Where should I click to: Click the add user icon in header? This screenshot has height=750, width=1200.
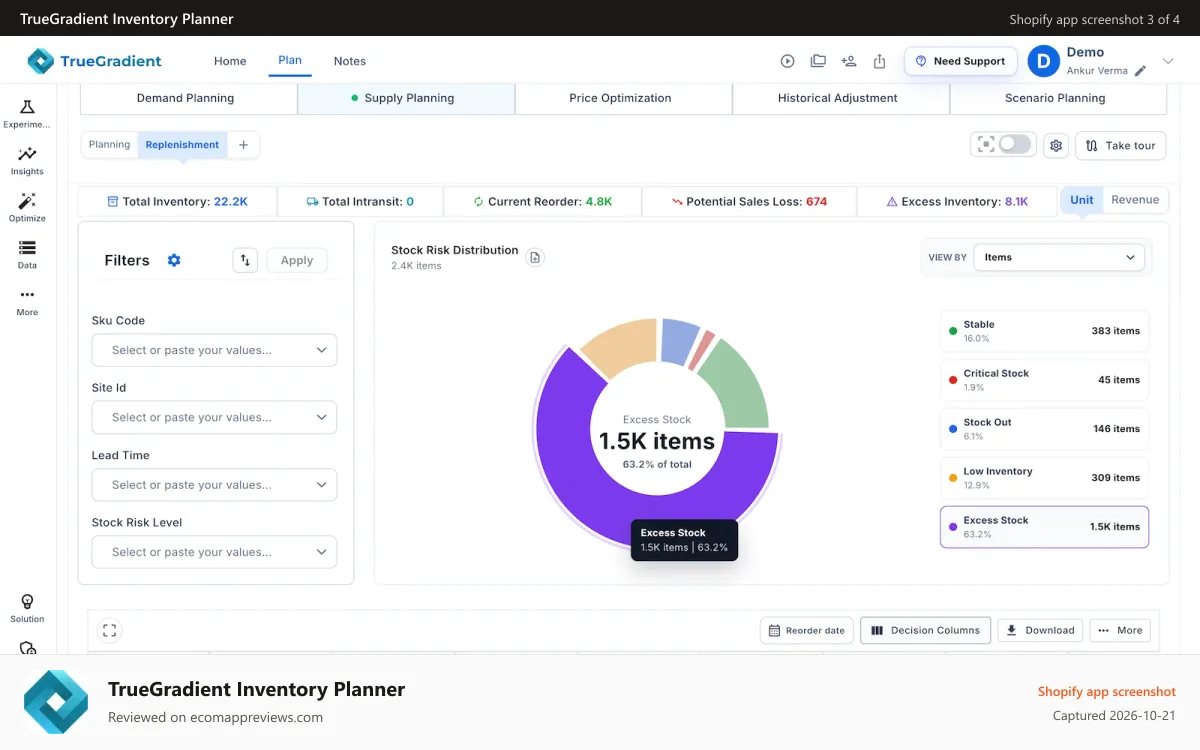coord(849,61)
